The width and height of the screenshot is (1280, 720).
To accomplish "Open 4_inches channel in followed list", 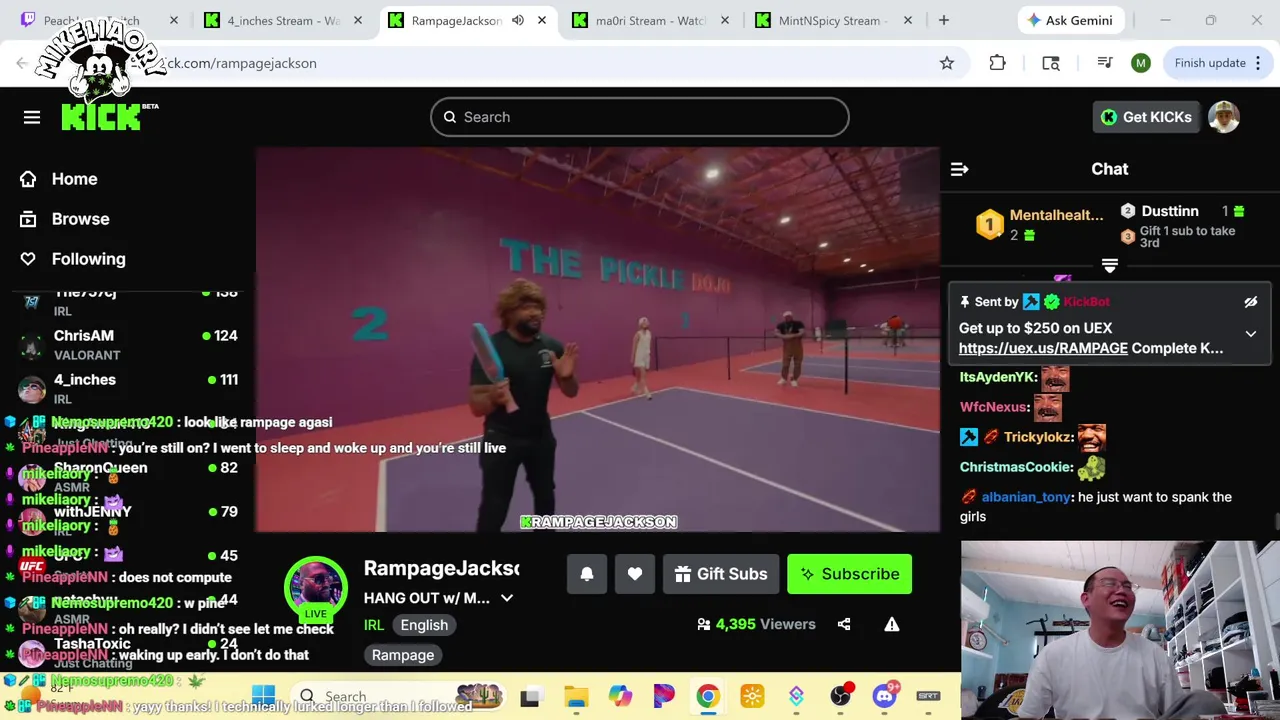I will click(128, 388).
